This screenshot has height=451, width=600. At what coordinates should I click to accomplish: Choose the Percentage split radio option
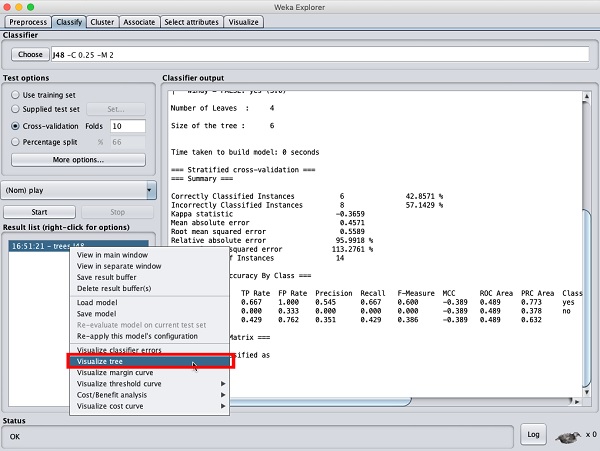coord(16,142)
